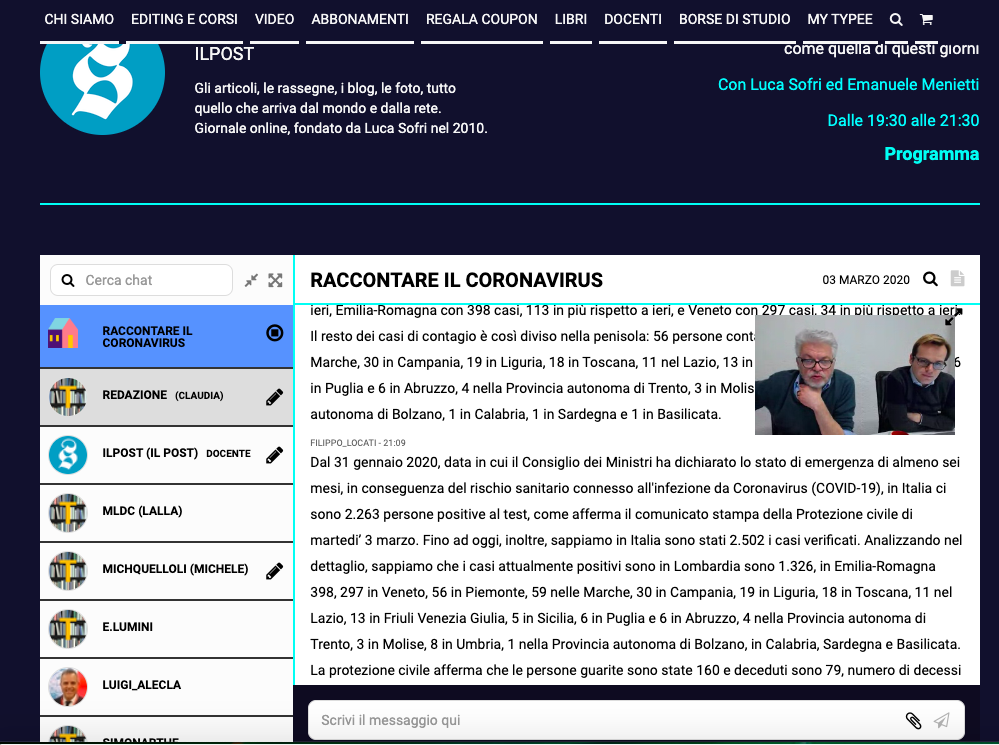Go to the Abbonamenti menu item
The image size is (999, 745).
click(x=360, y=20)
